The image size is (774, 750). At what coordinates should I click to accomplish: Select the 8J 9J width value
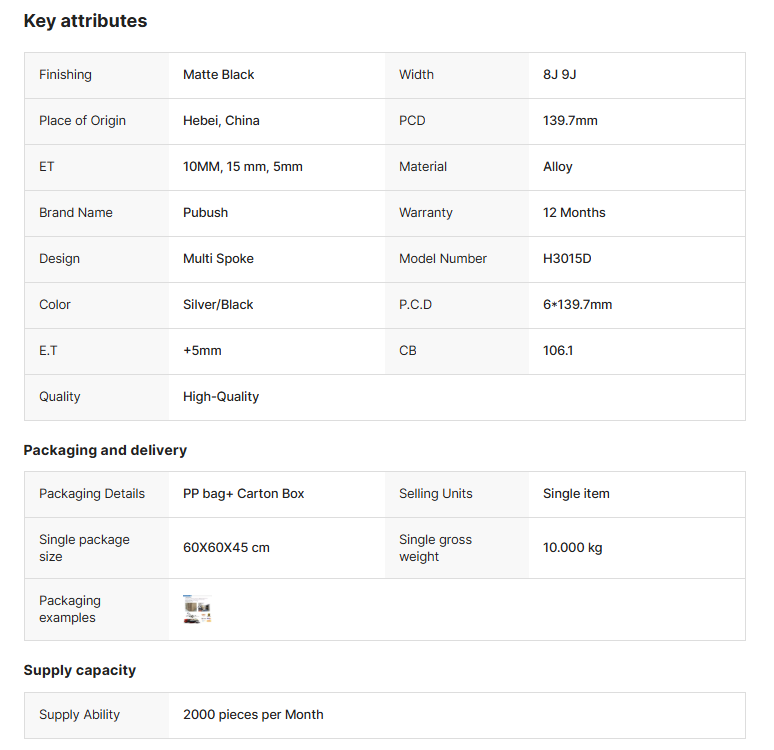[x=561, y=75]
